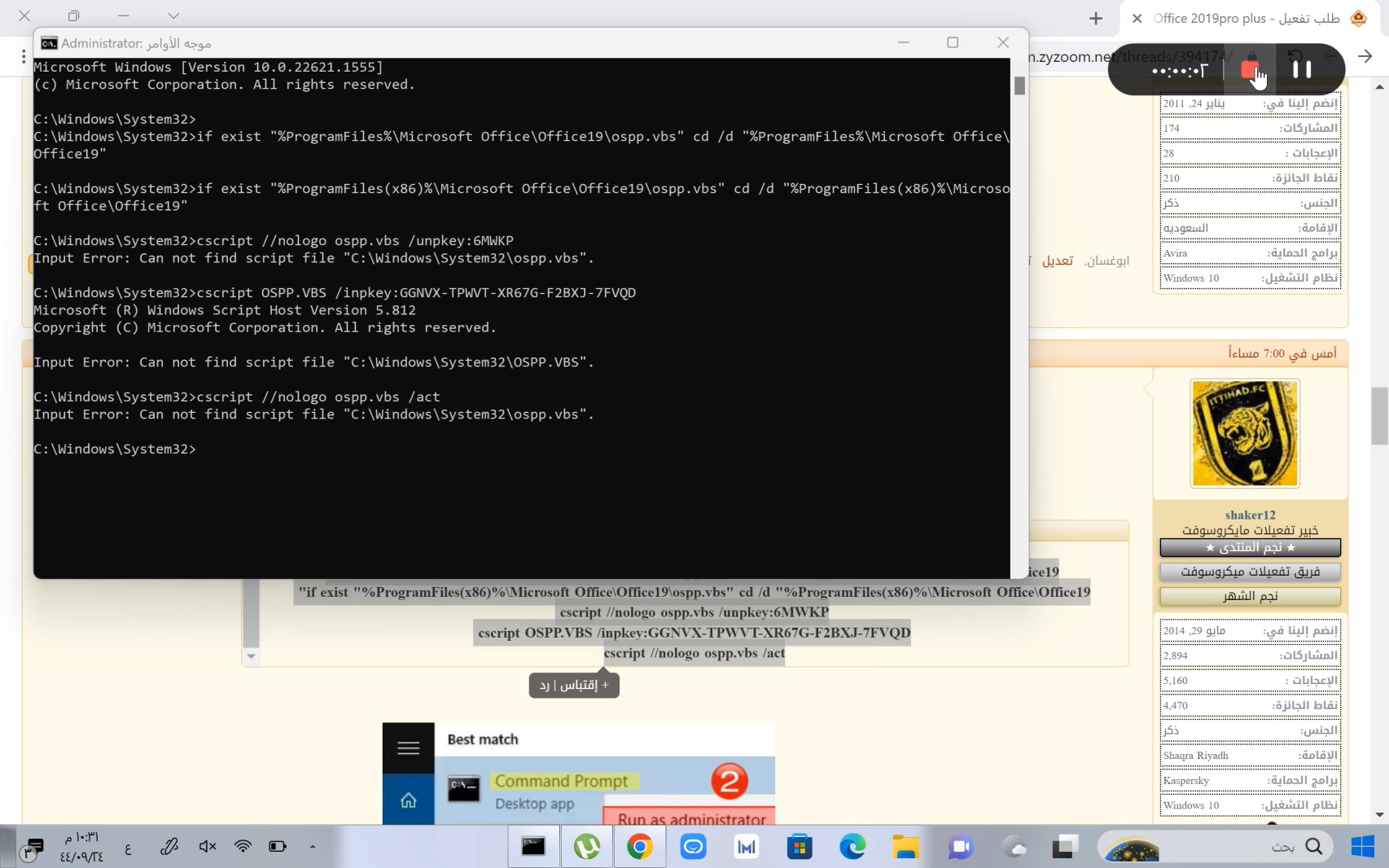1389x868 pixels.
Task: Click the تعديل edit link
Action: point(1057,261)
